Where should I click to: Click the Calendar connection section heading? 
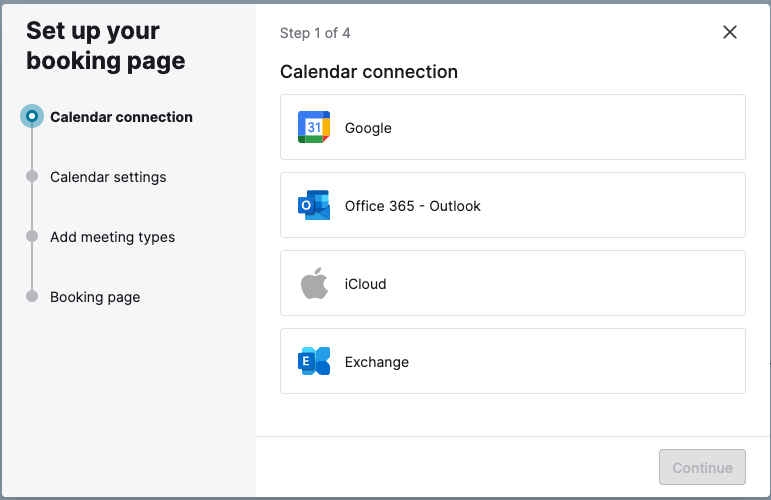(369, 72)
